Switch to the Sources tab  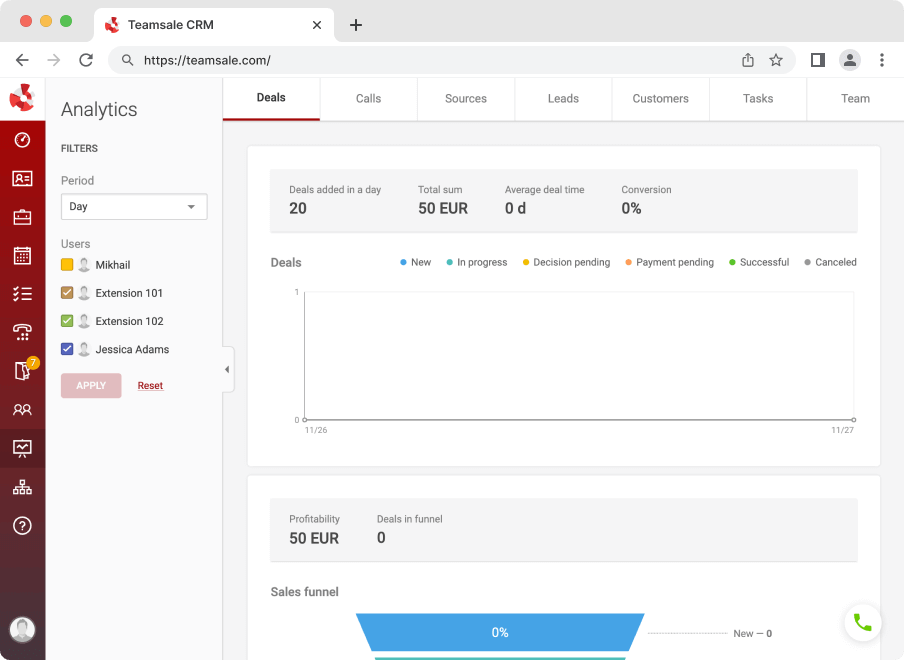click(466, 99)
